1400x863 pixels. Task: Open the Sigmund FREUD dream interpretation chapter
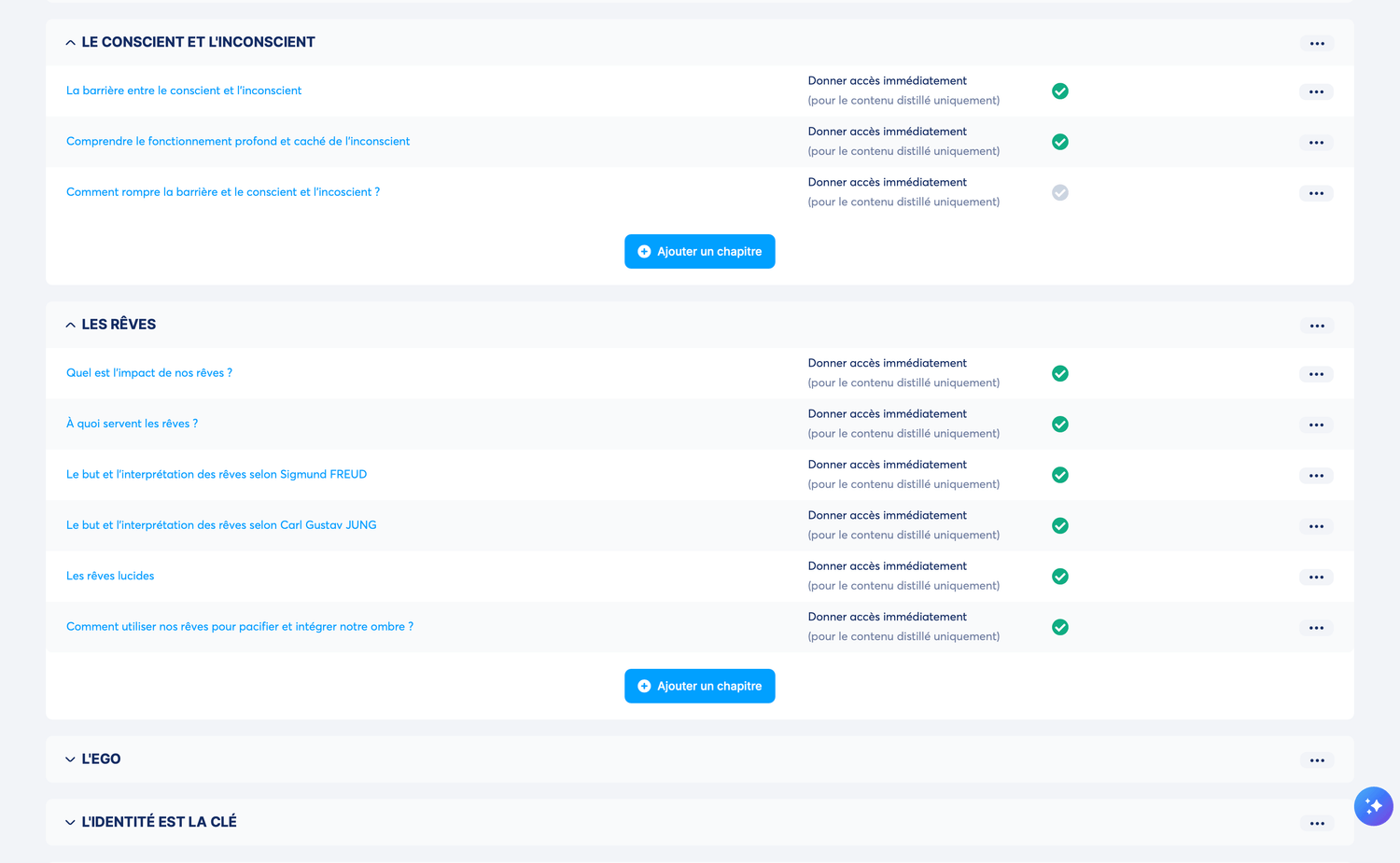click(217, 474)
